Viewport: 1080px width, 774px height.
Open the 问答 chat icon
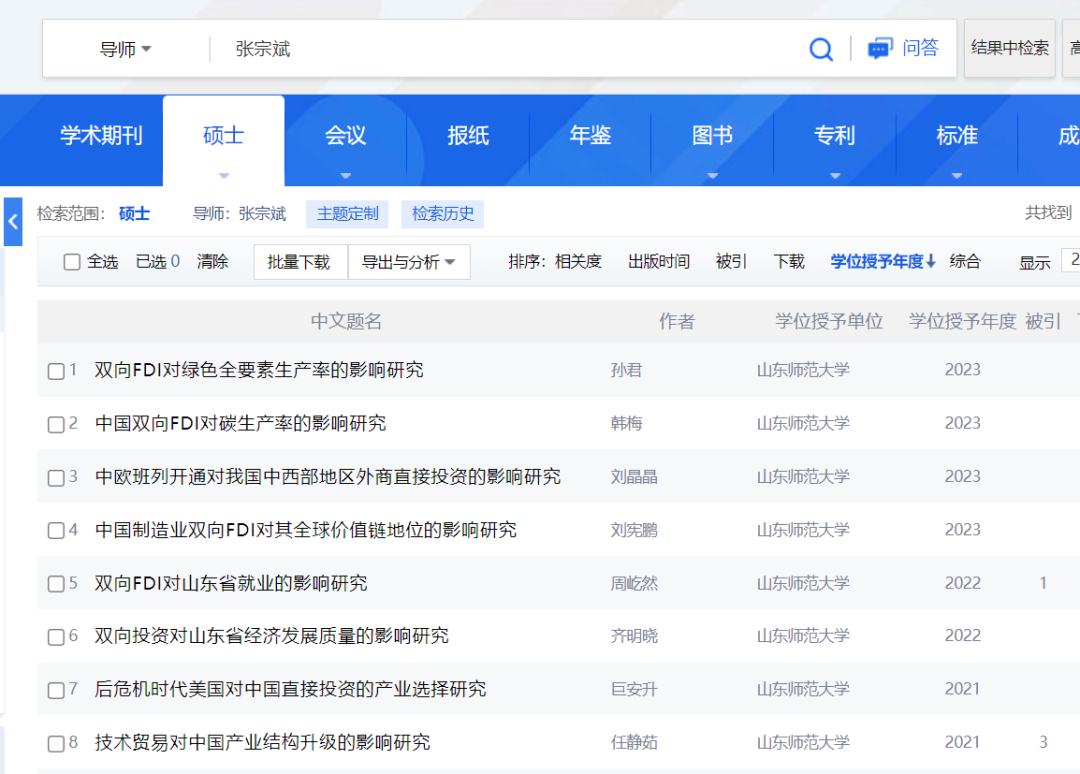click(x=880, y=49)
